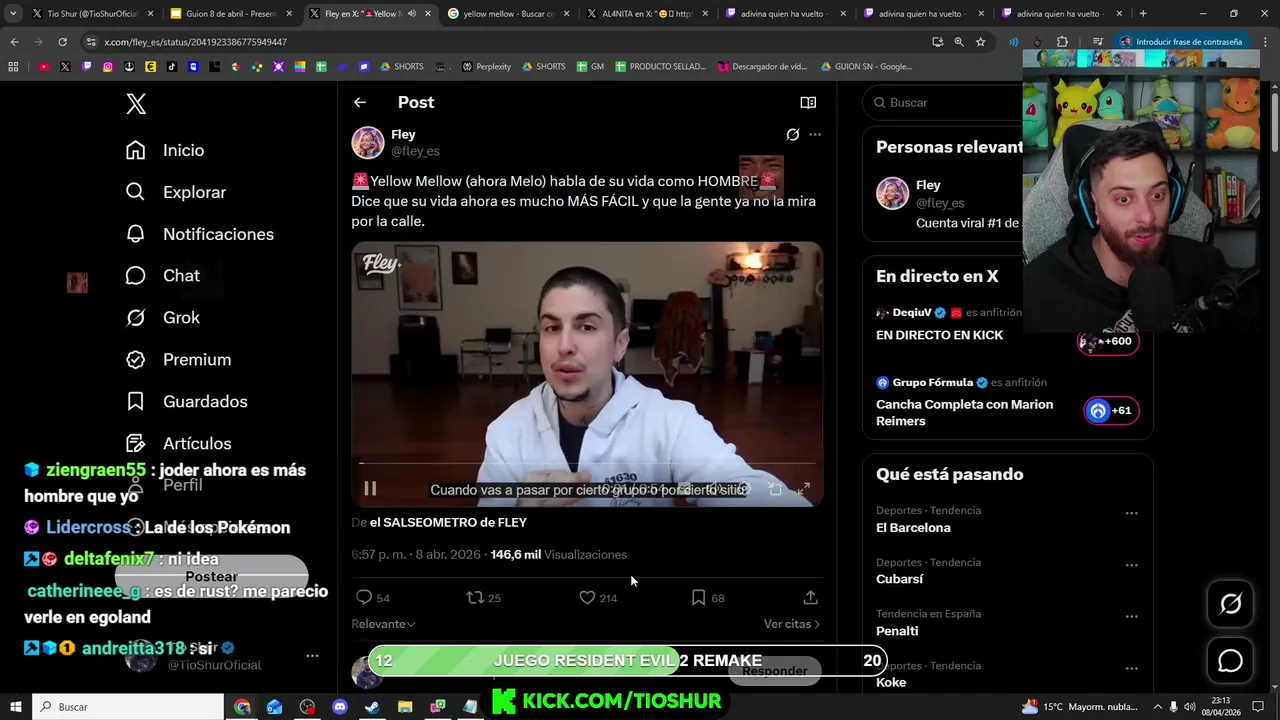1280x720 pixels.
Task: Open Fley's profile avatar on the post
Action: (x=368, y=142)
